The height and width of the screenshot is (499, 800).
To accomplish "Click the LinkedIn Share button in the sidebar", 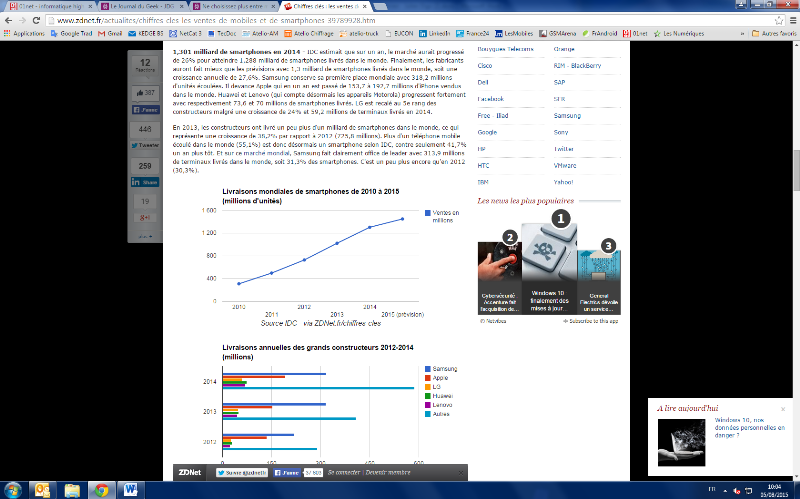I will tap(145, 182).
